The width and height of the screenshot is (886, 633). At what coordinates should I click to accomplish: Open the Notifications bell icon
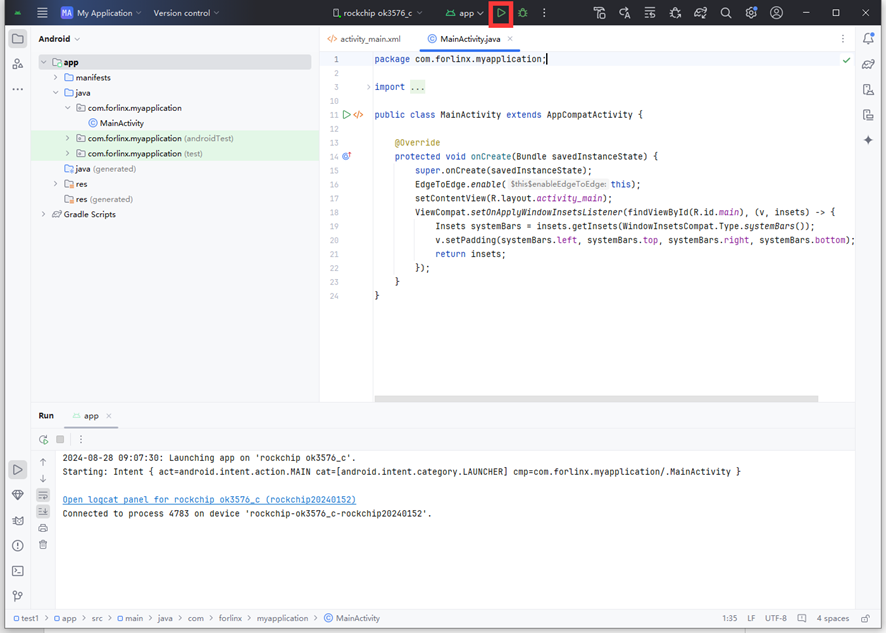point(868,39)
